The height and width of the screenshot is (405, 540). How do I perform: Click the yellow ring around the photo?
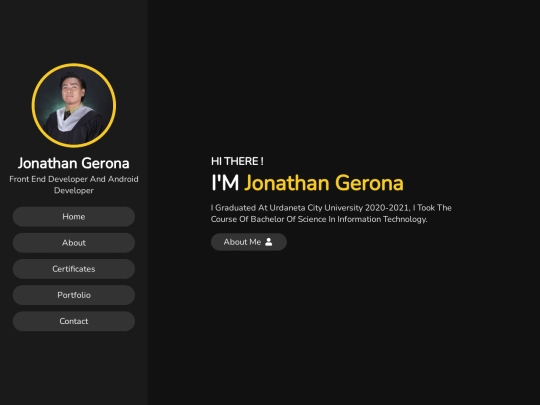(74, 64)
